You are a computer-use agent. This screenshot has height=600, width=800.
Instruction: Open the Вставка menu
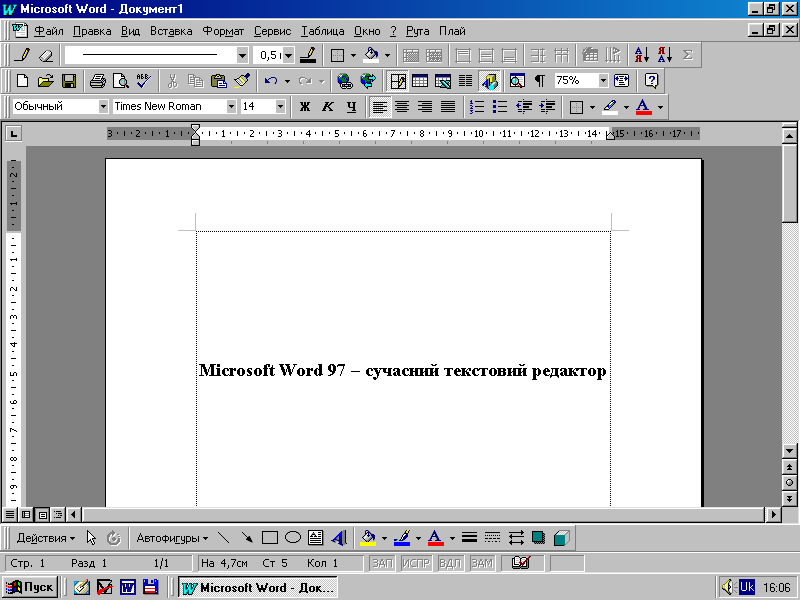tap(171, 31)
